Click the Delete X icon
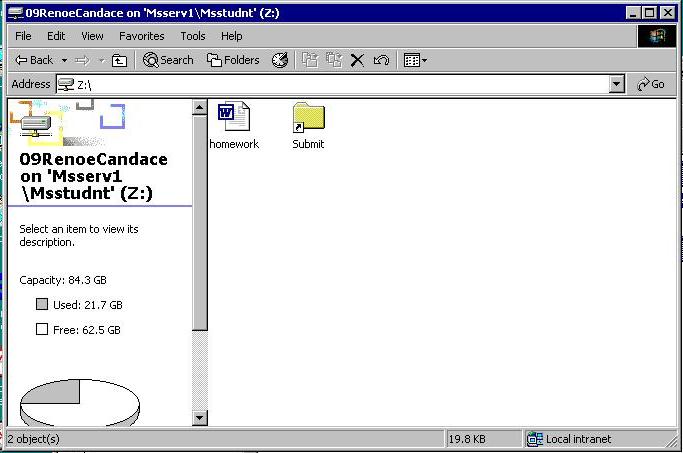This screenshot has height=453, width=683. 357,60
